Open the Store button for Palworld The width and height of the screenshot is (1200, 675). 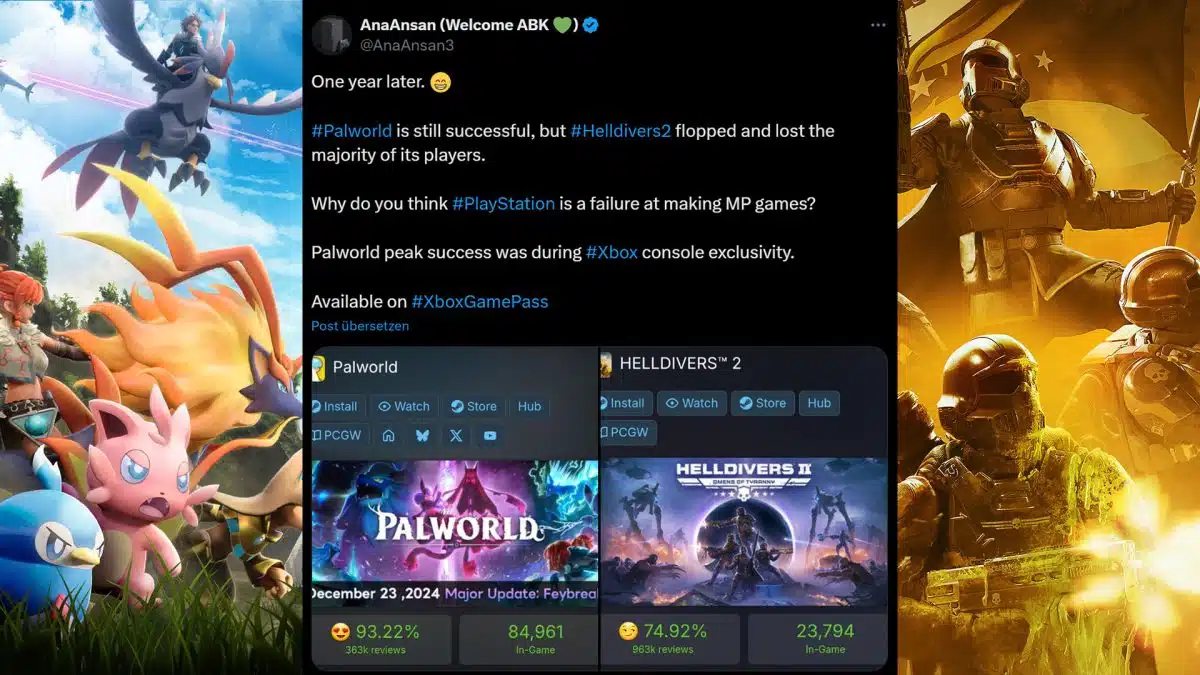click(473, 406)
